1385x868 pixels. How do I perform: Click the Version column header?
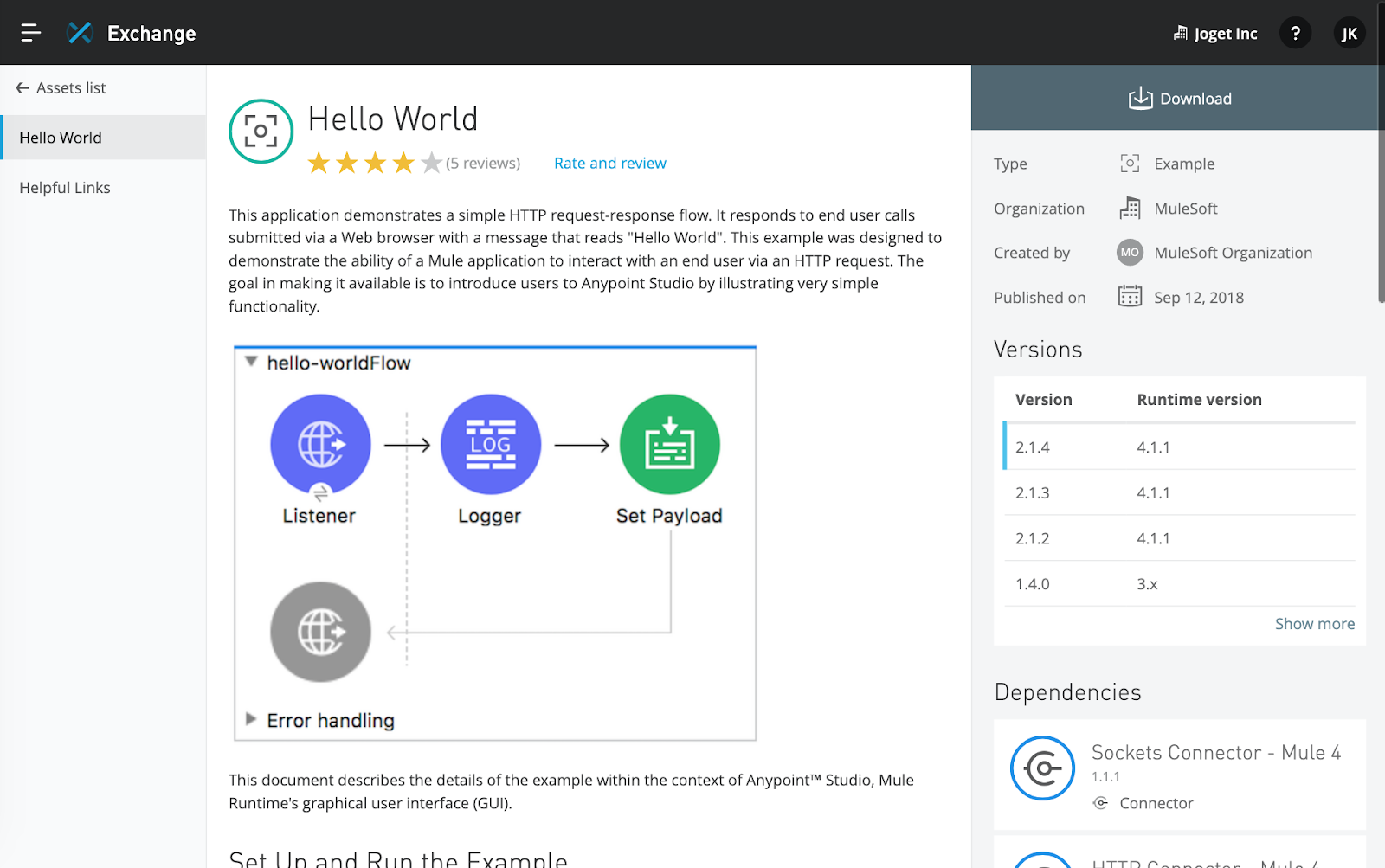tap(1043, 400)
